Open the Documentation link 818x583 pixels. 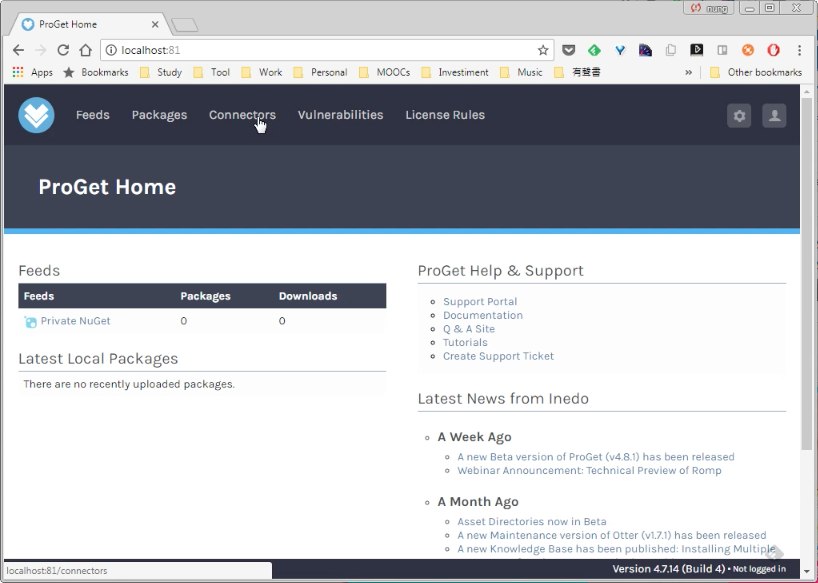click(x=483, y=315)
